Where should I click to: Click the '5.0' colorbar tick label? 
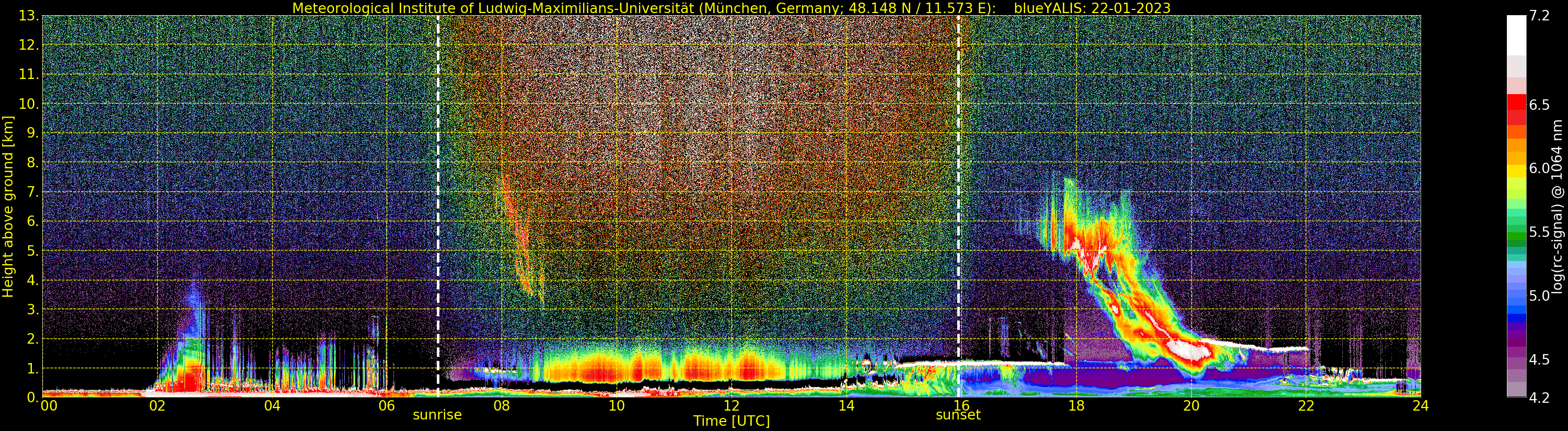click(x=1539, y=296)
